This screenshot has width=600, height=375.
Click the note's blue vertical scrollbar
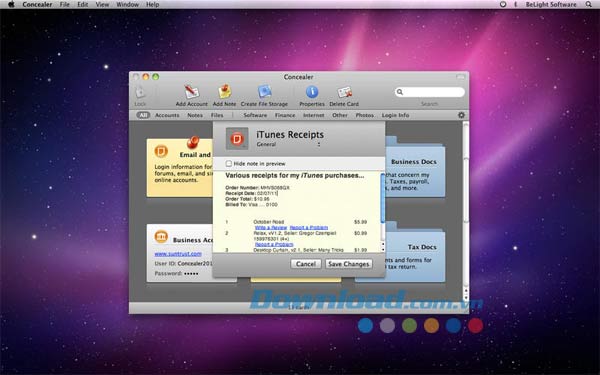[x=382, y=198]
